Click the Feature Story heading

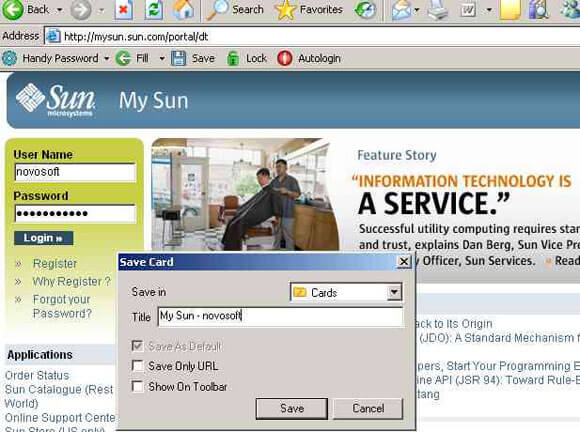(x=397, y=155)
